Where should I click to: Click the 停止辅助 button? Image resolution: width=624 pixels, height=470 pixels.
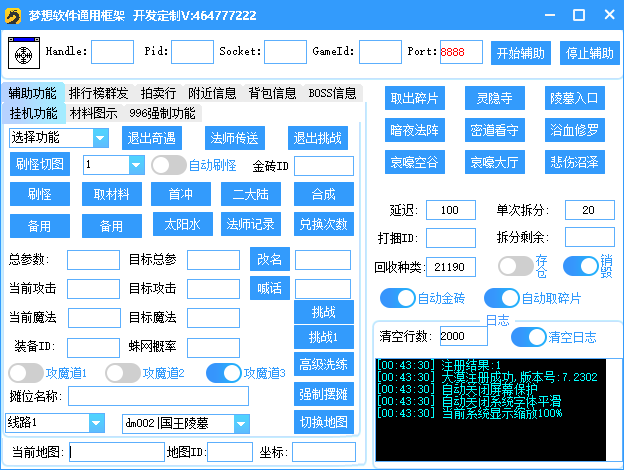589,53
